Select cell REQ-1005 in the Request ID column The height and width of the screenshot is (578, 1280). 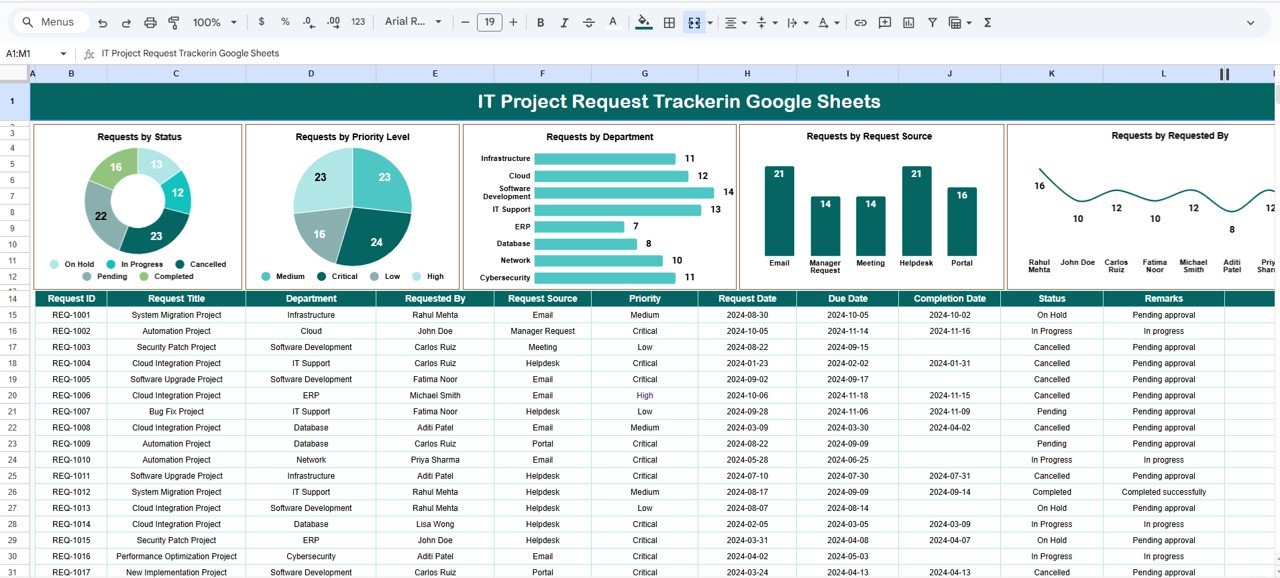[x=71, y=379]
